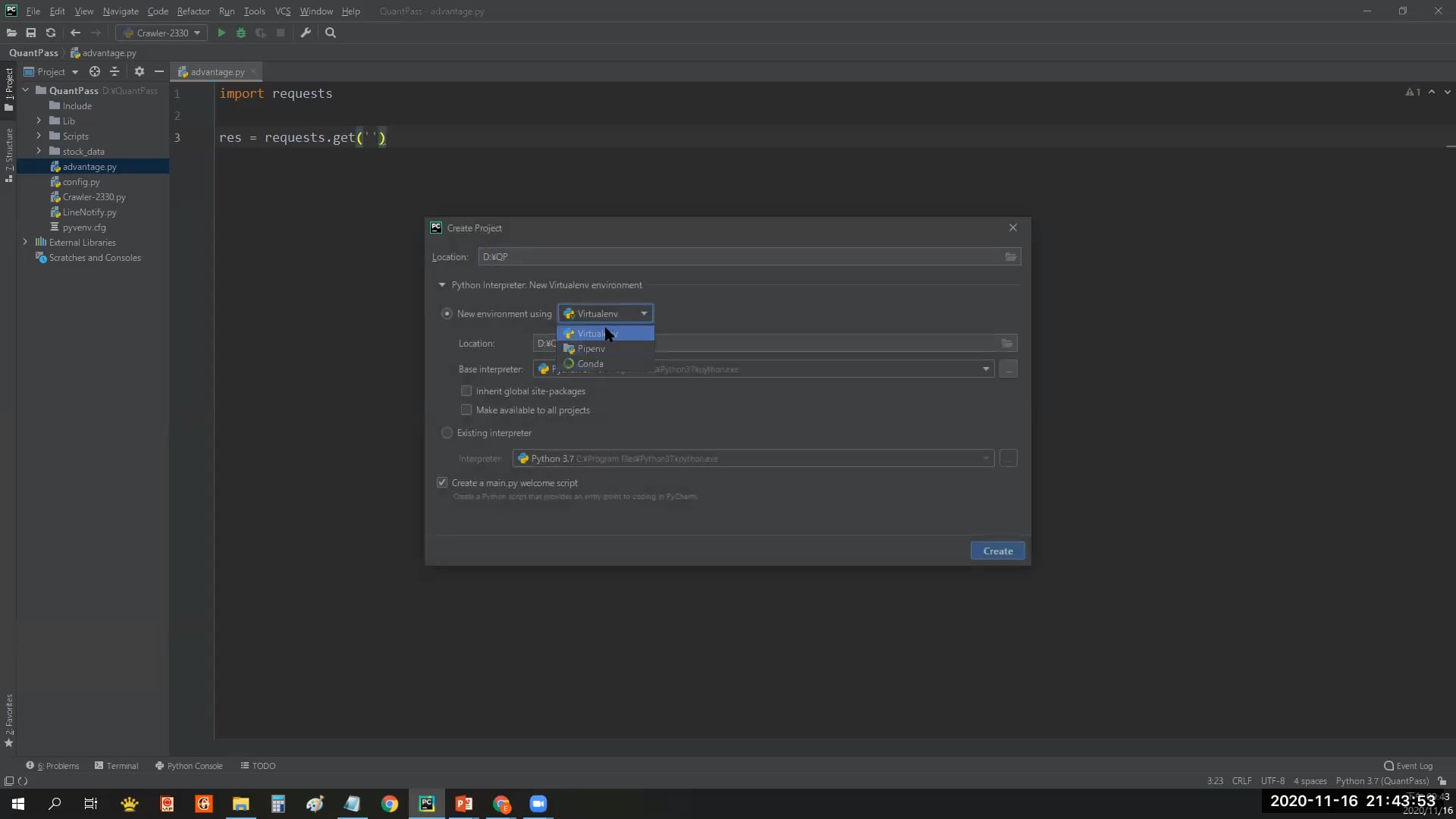Screen dimensions: 1456x819
Task: Open Project panel gear options
Action: click(x=139, y=71)
